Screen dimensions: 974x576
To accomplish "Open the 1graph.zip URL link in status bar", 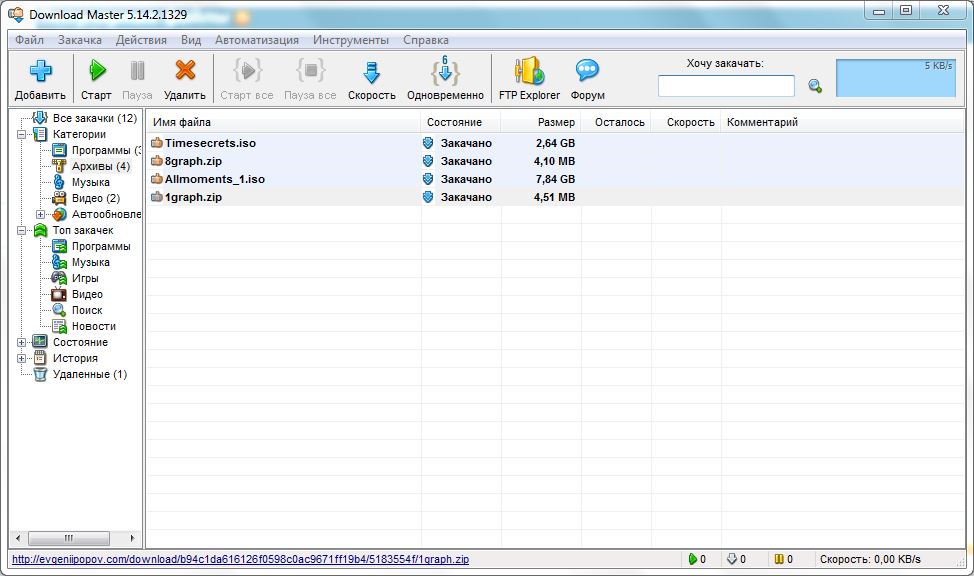I will pyautogui.click(x=240, y=559).
